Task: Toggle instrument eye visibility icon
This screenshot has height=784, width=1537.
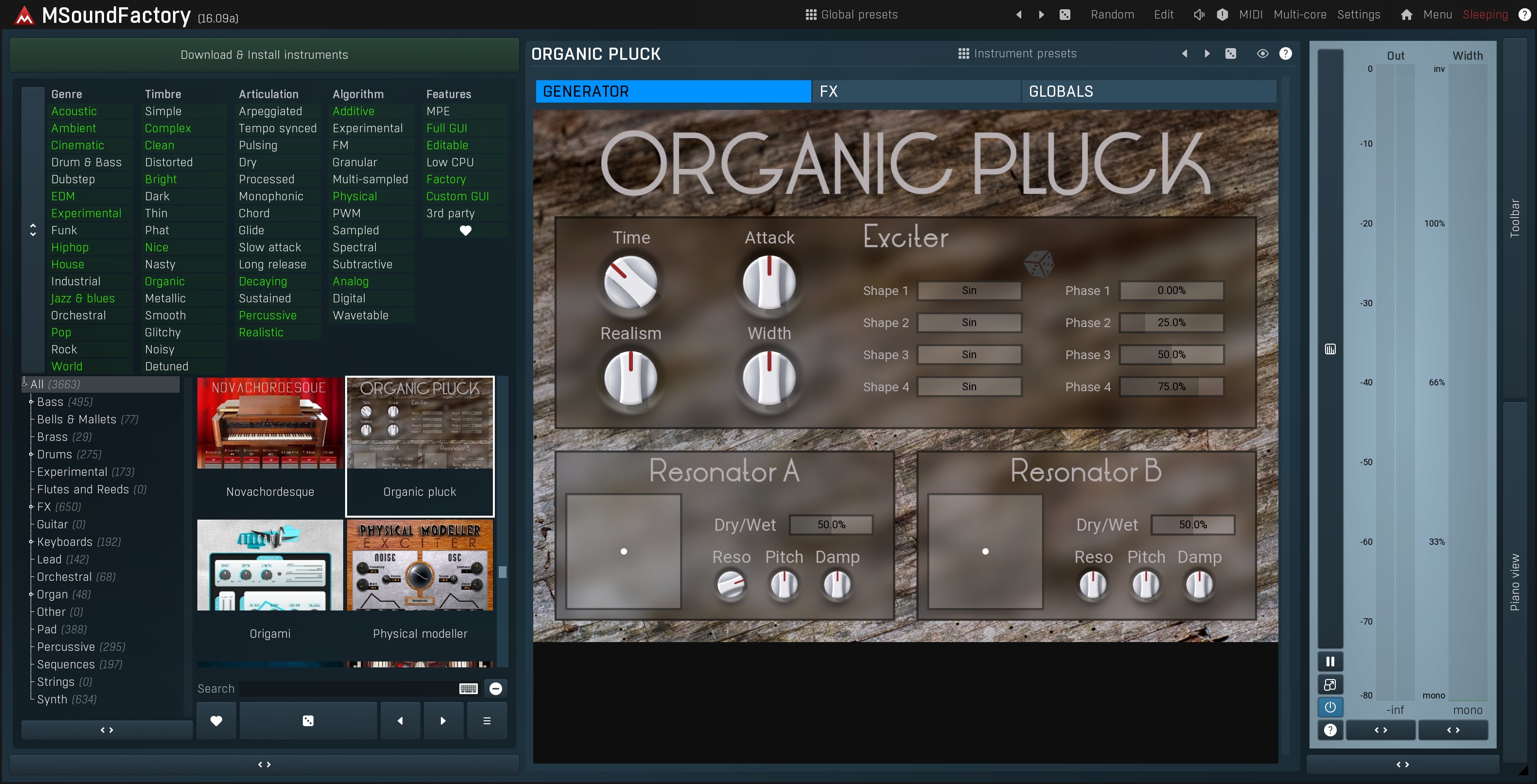Action: point(1262,53)
